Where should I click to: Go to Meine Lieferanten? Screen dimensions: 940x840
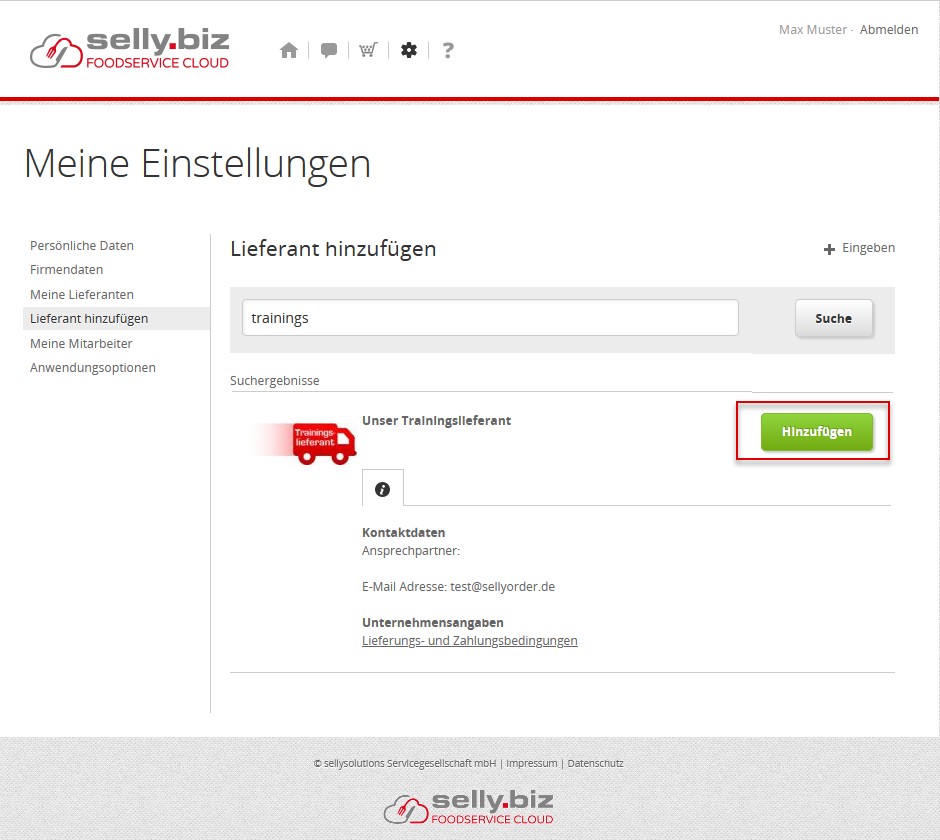(82, 294)
